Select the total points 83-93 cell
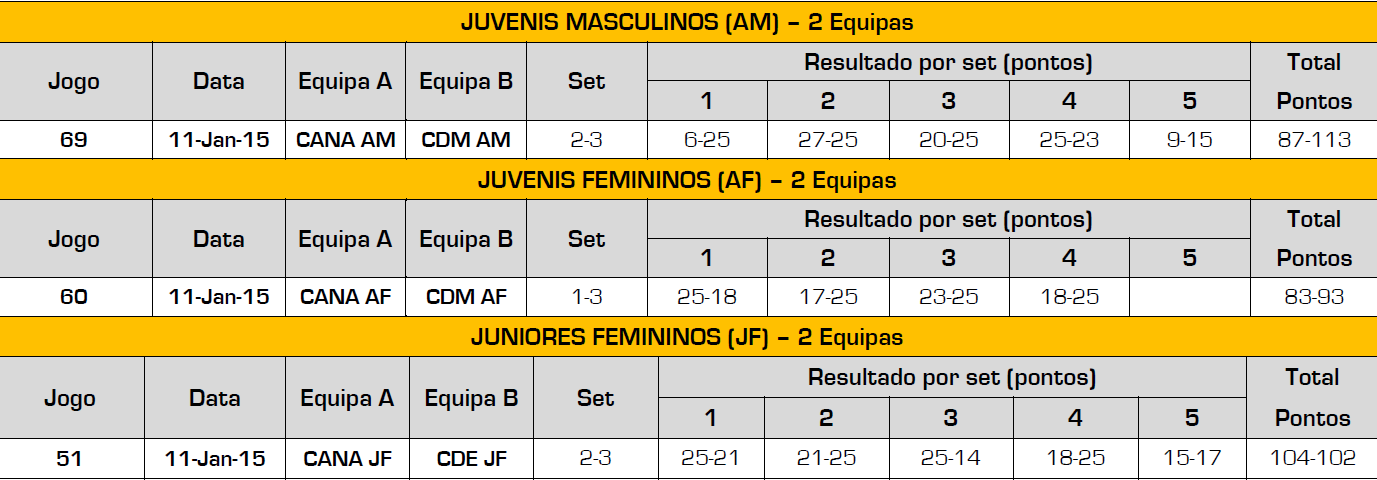This screenshot has height=480, width=1377. [1313, 297]
